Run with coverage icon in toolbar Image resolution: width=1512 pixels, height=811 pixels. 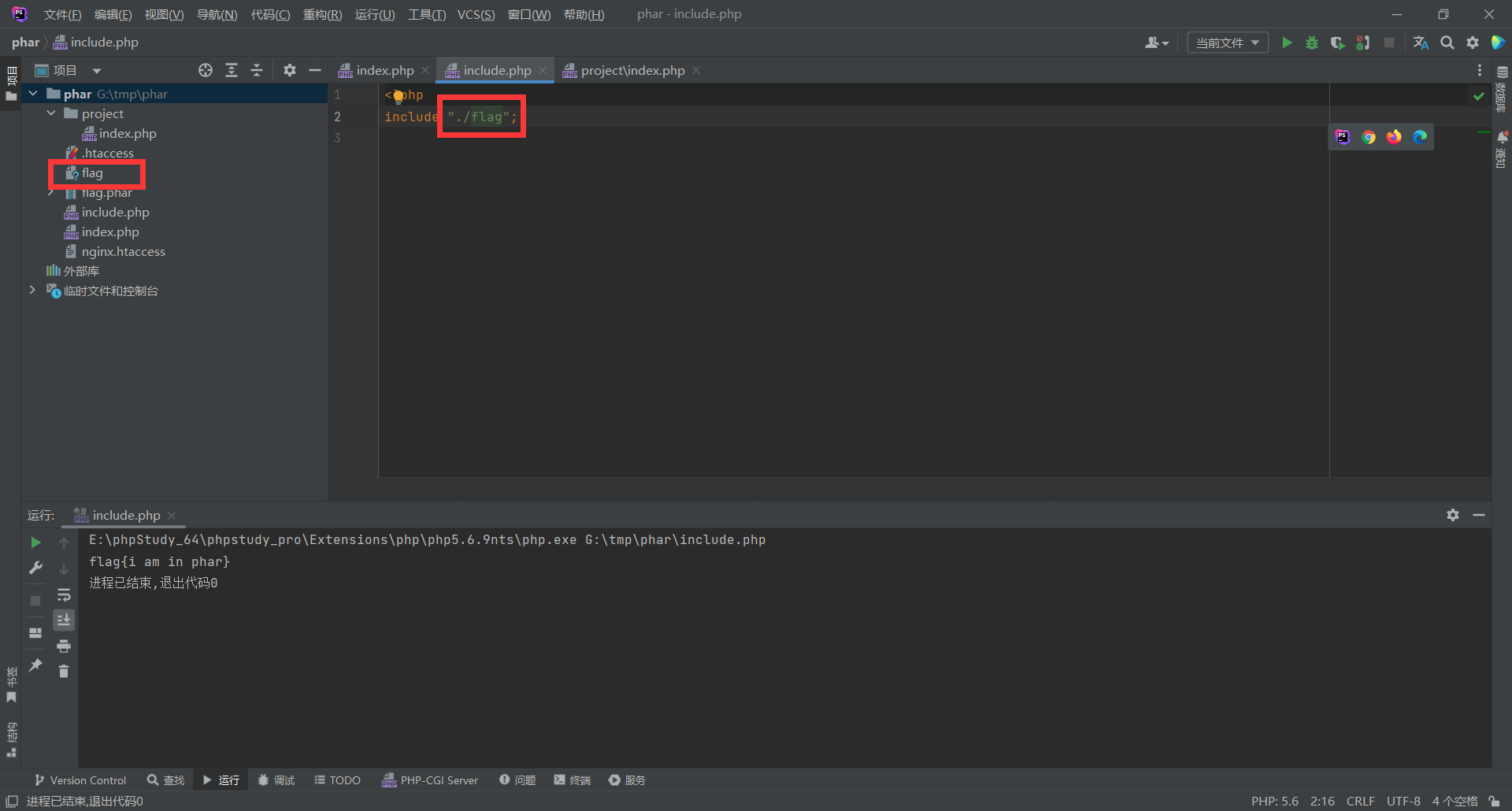pyautogui.click(x=1337, y=43)
